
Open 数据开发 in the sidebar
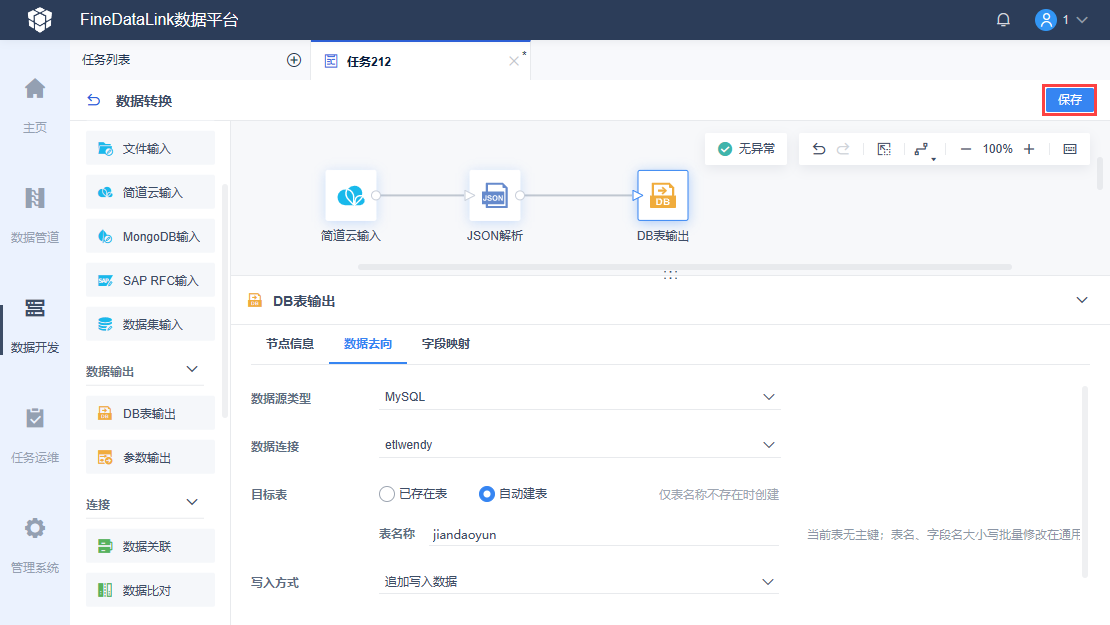(x=35, y=325)
